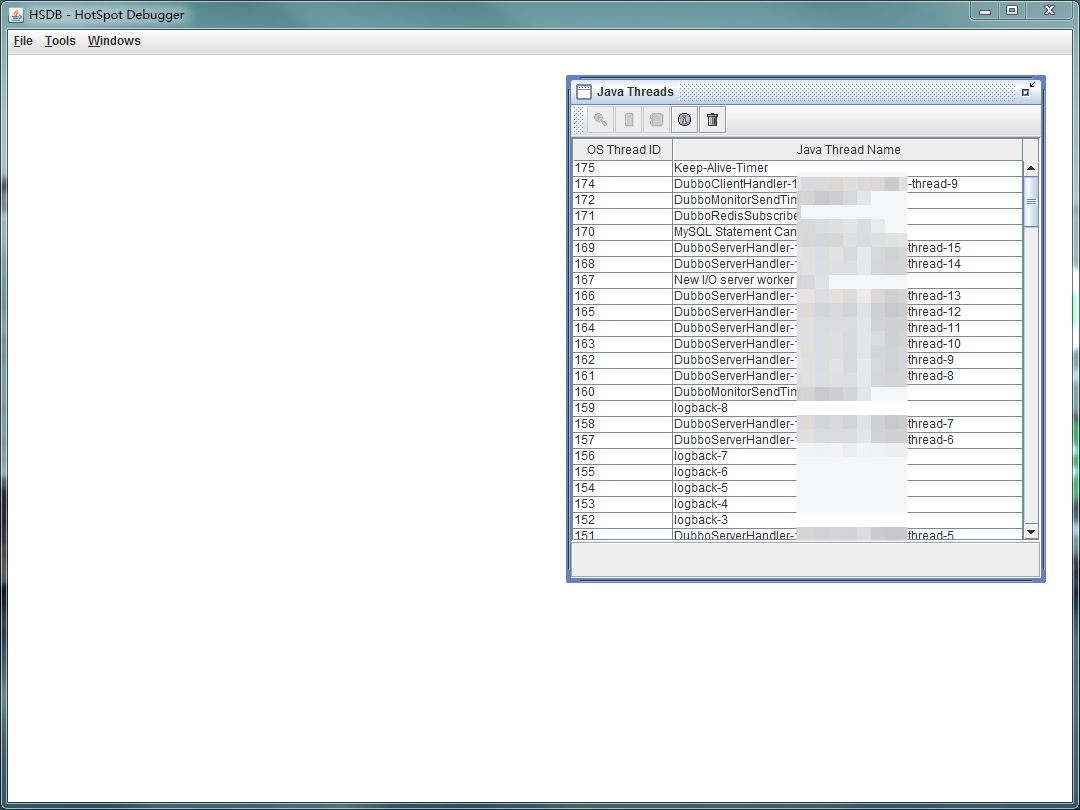The width and height of the screenshot is (1080, 810).
Task: Select OS thread ID 163 cell
Action: tap(623, 344)
